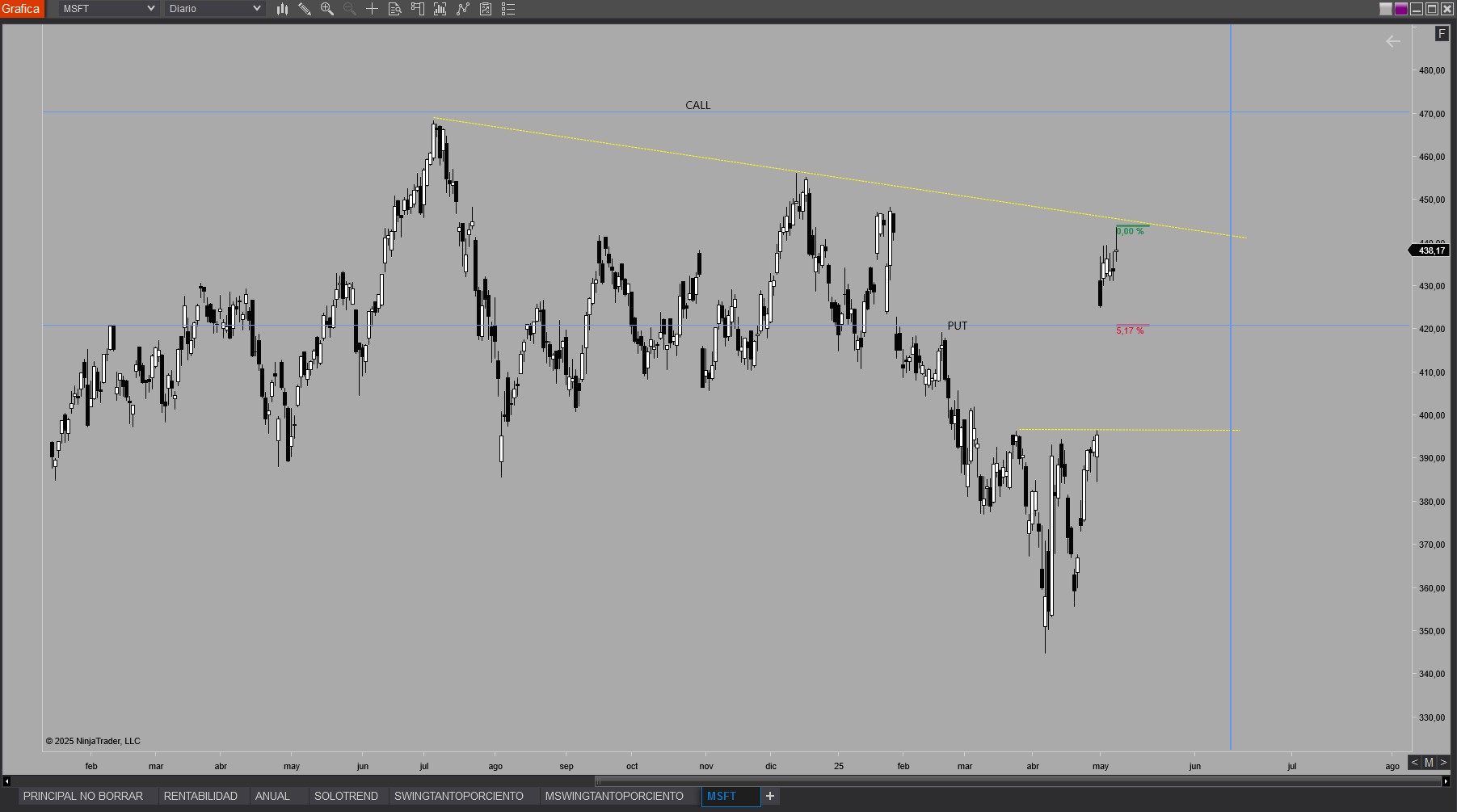
Task: Switch to the RENTABILIDAD tab
Action: point(200,797)
